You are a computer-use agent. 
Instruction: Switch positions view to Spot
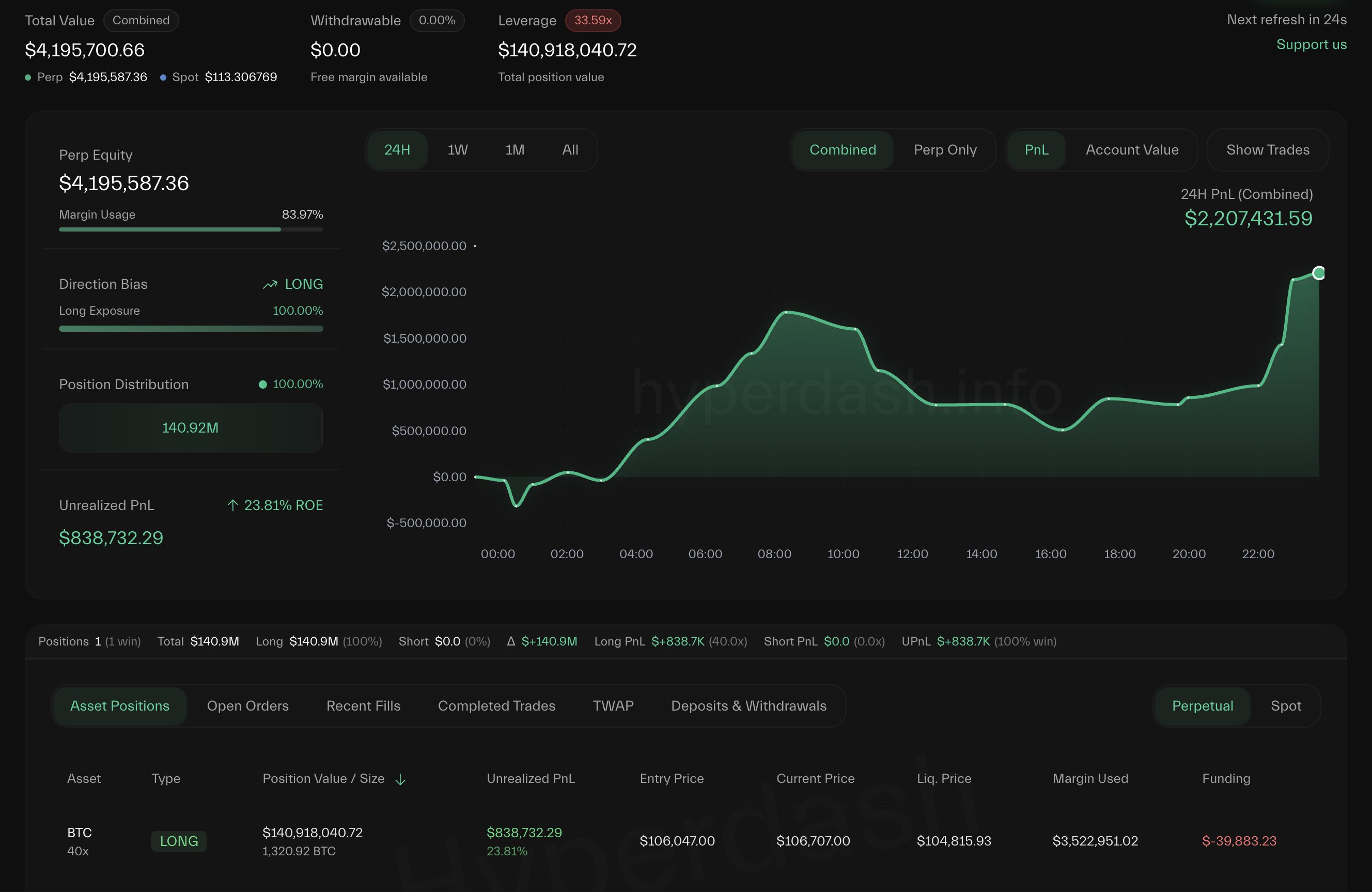coord(1286,706)
